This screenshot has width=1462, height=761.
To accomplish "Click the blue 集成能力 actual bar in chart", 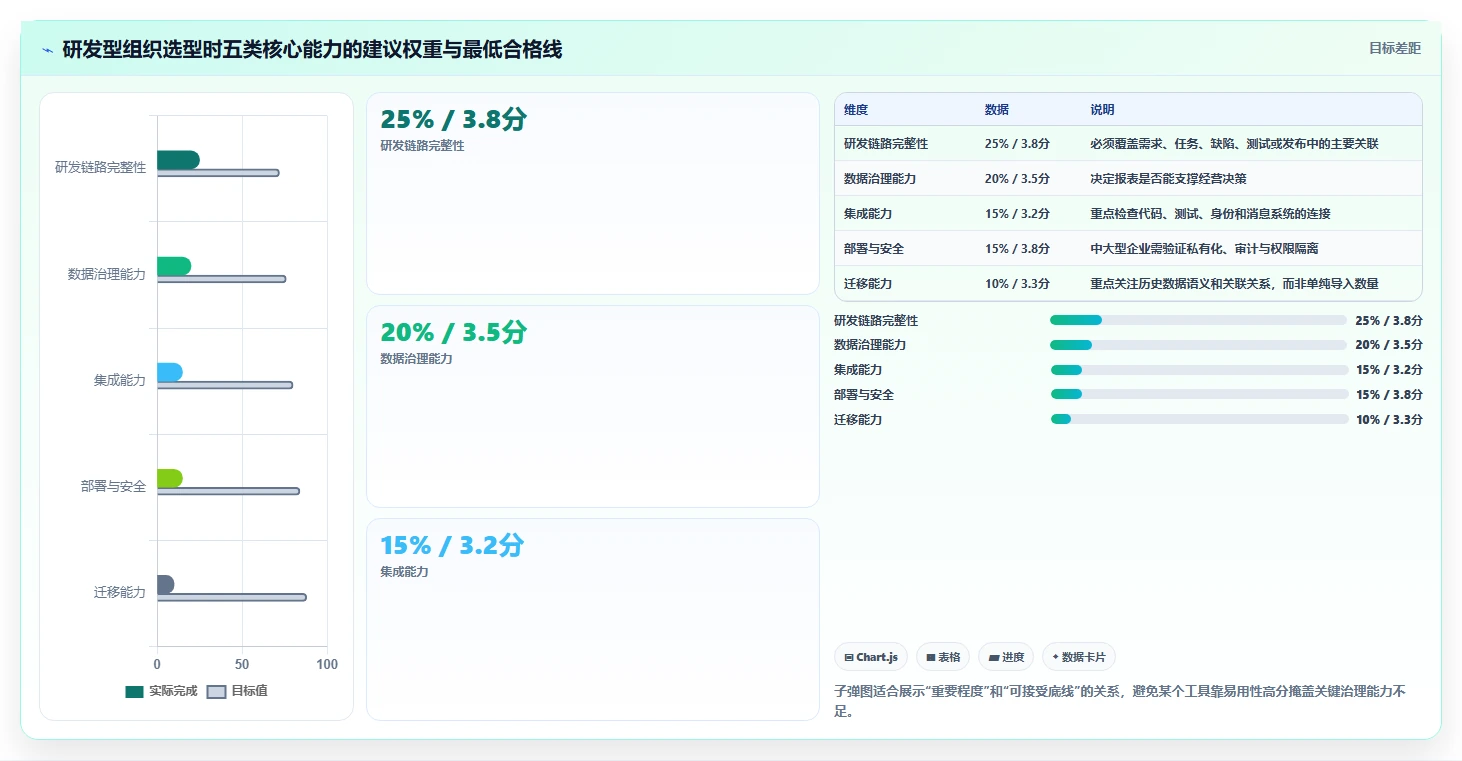I will [170, 373].
